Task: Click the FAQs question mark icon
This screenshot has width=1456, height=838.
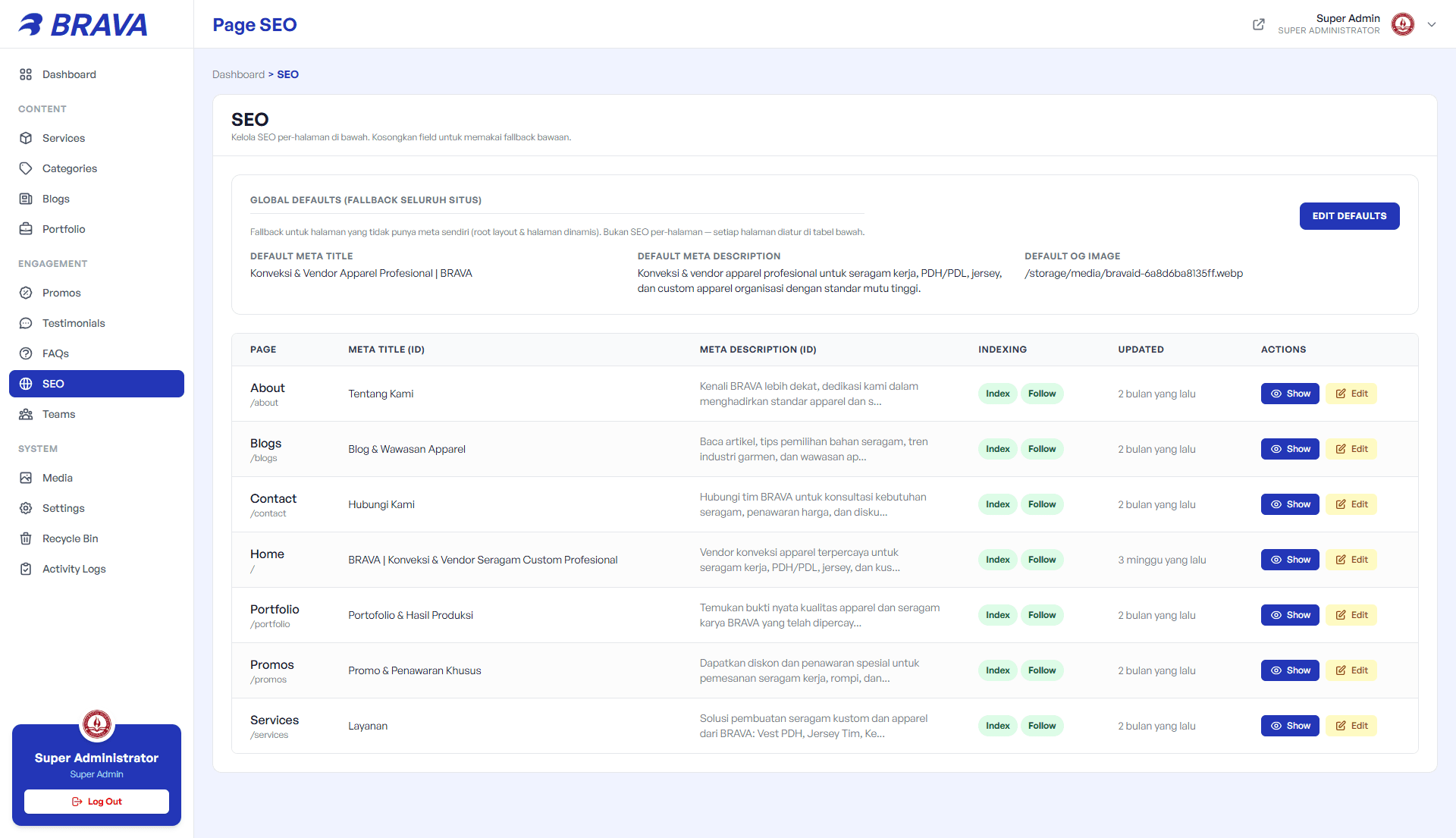Action: pyautogui.click(x=26, y=353)
